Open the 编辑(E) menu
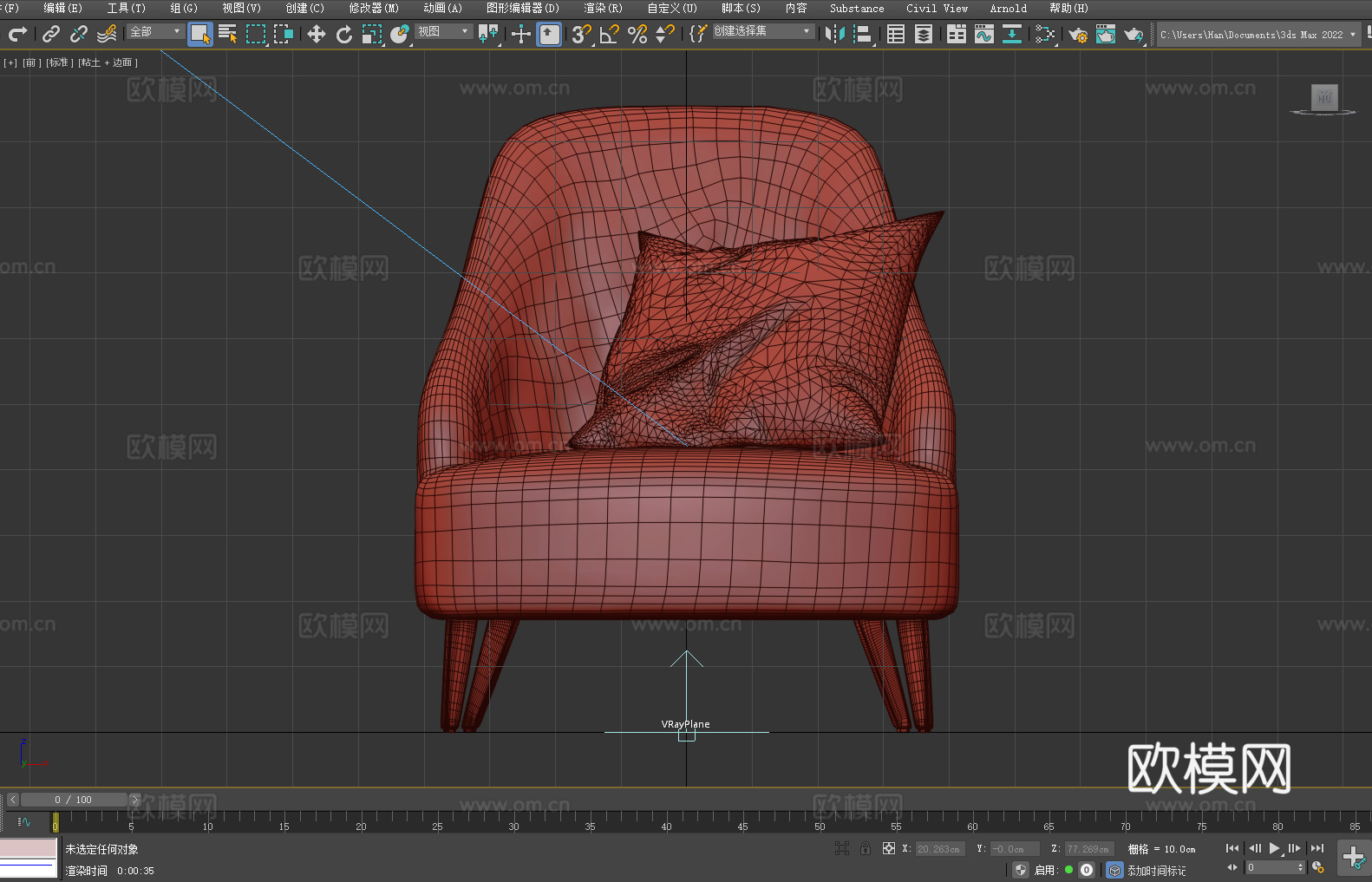This screenshot has width=1372, height=882. 62,8
